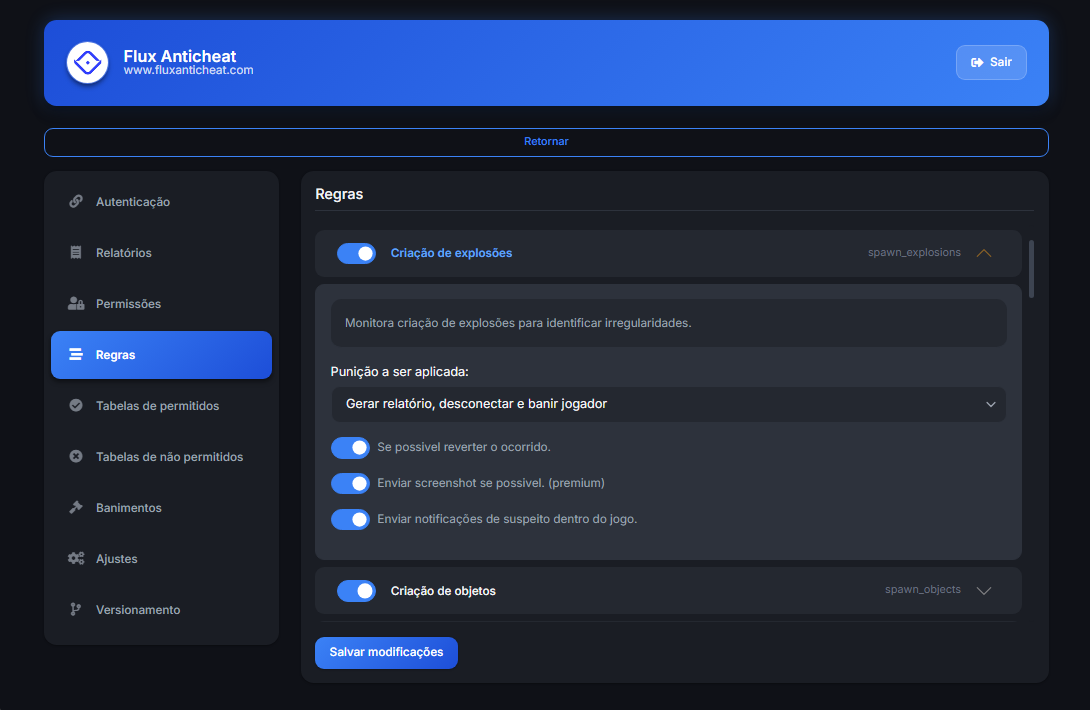The image size is (1090, 710).
Task: Click the Banimentos hammer icon
Action: coord(76,508)
